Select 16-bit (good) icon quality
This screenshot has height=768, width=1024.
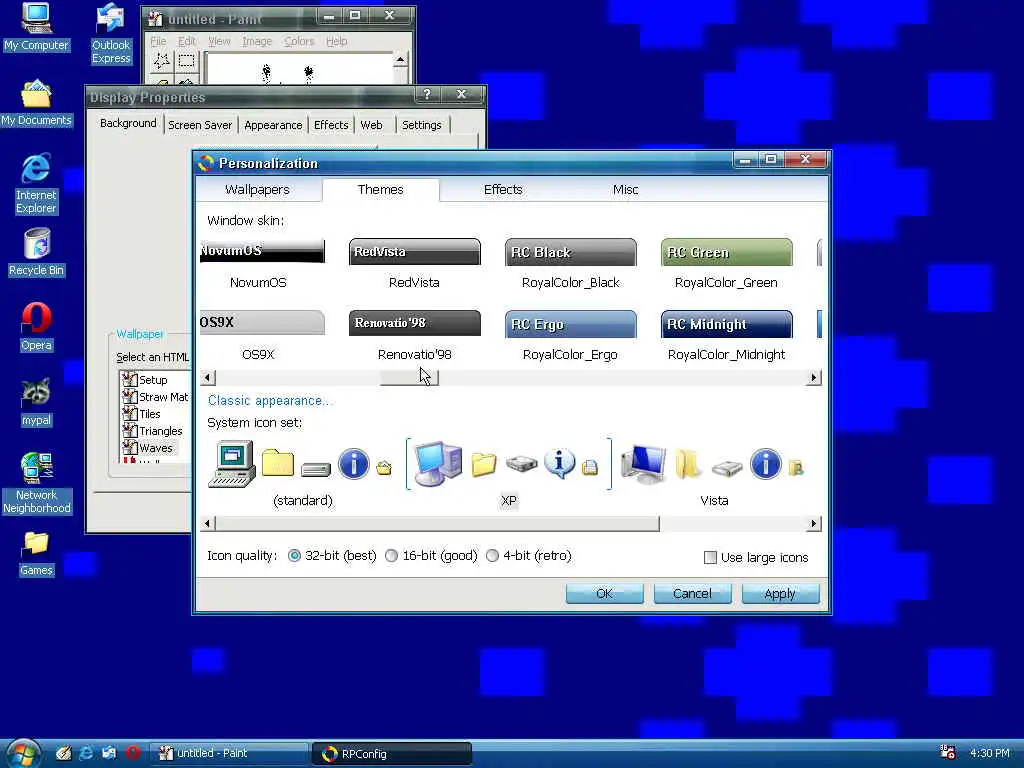pos(391,556)
